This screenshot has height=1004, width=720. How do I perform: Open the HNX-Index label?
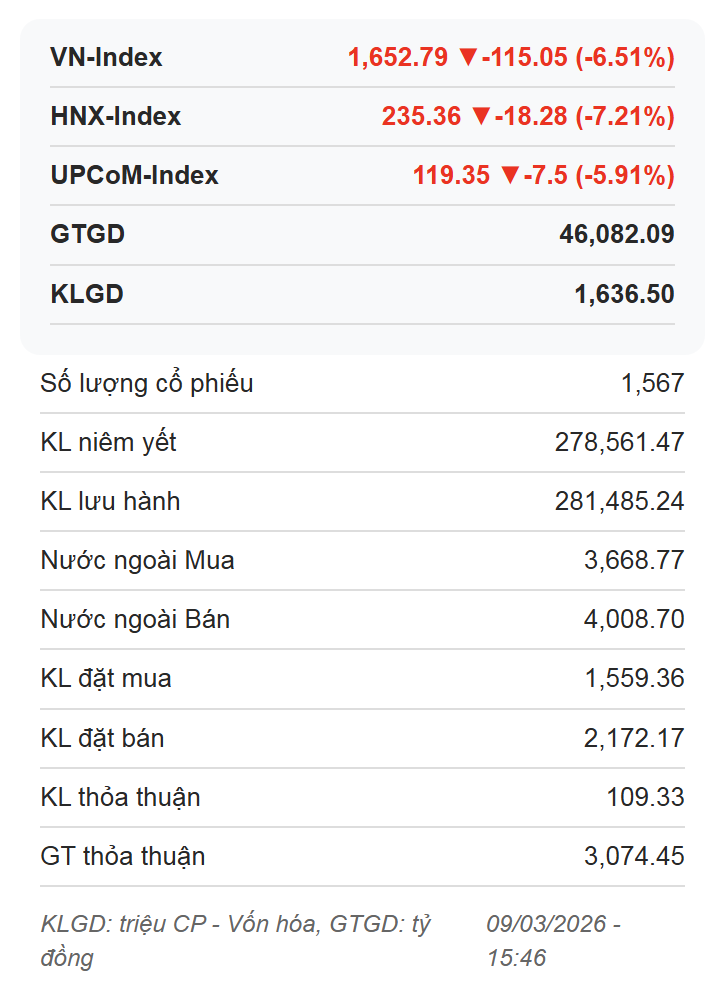click(x=116, y=117)
